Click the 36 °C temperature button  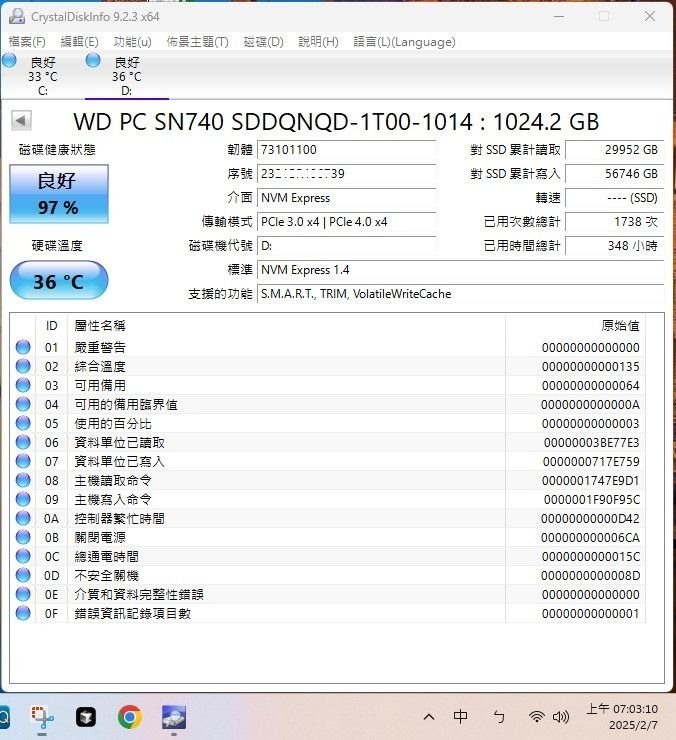(59, 281)
